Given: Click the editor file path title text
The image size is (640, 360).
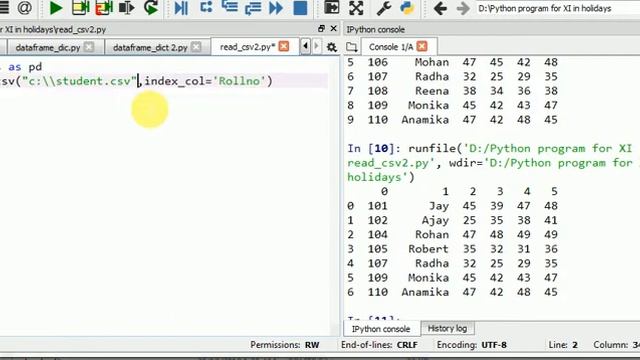Looking at the screenshot, I should click(x=53, y=29).
